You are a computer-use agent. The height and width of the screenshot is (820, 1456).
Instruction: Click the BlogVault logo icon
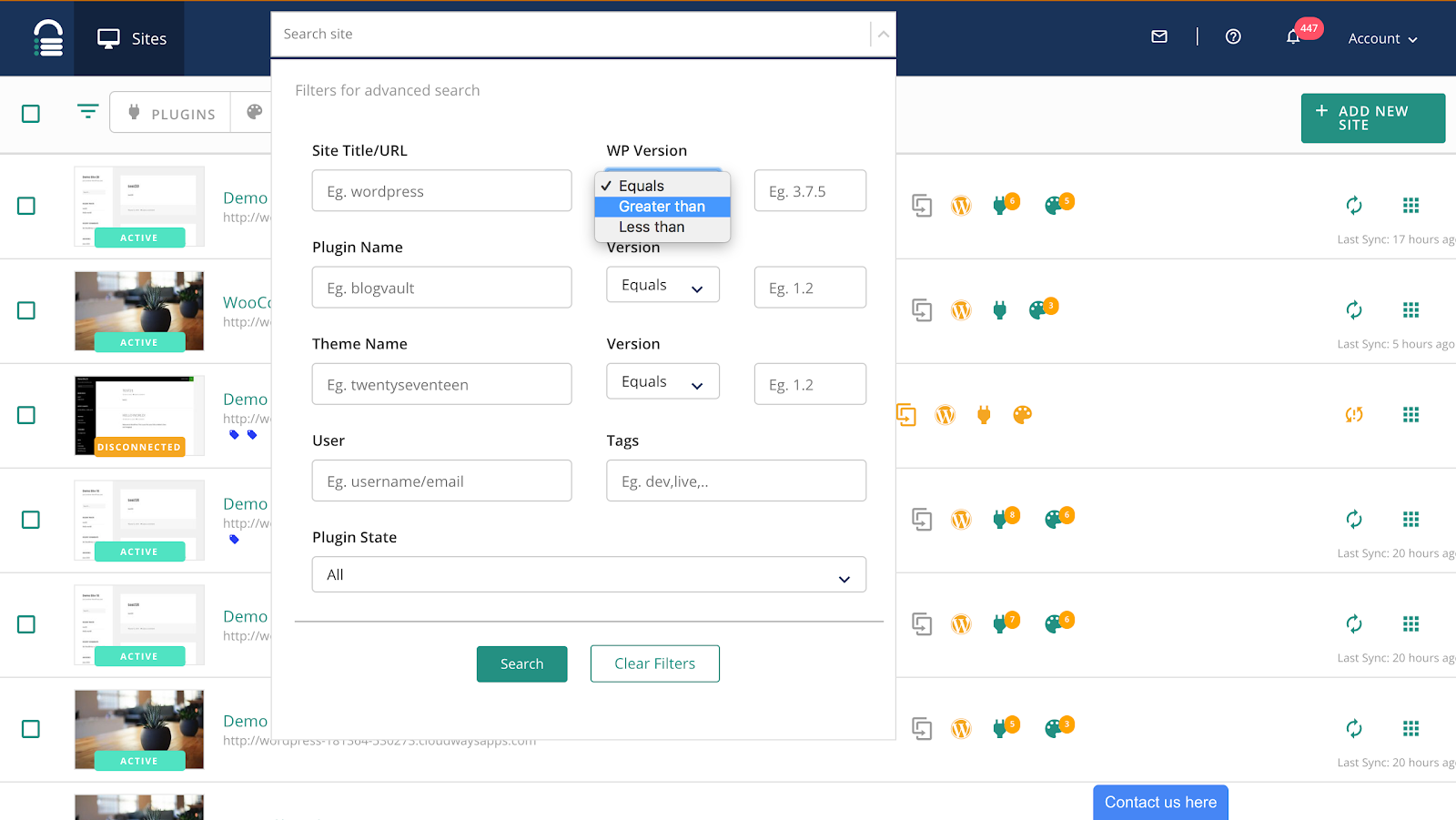pos(48,38)
